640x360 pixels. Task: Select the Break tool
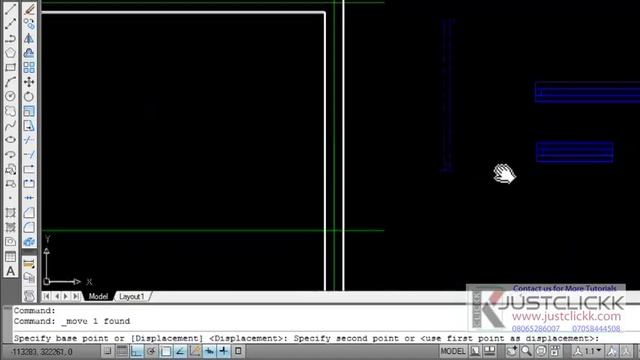(29, 184)
